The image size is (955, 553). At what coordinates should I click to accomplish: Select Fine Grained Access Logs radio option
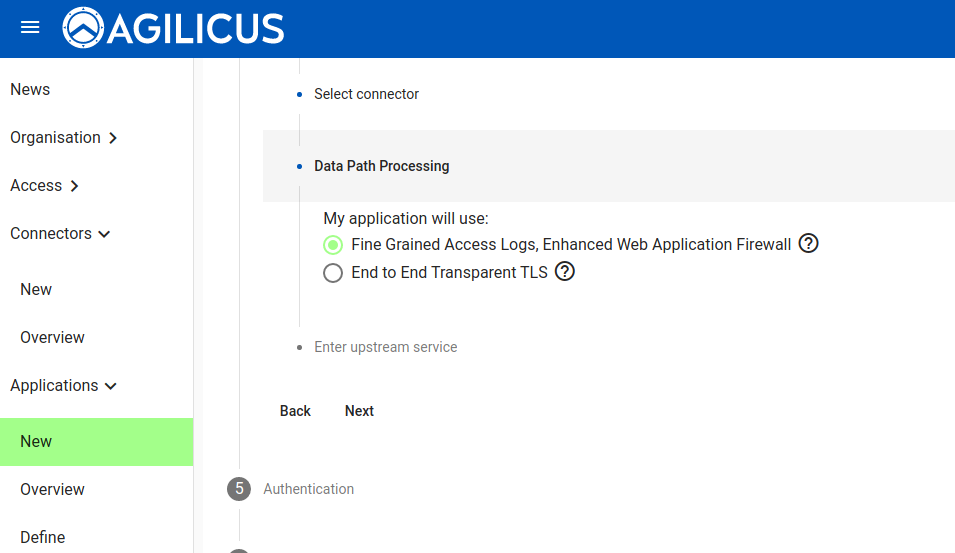coord(333,245)
